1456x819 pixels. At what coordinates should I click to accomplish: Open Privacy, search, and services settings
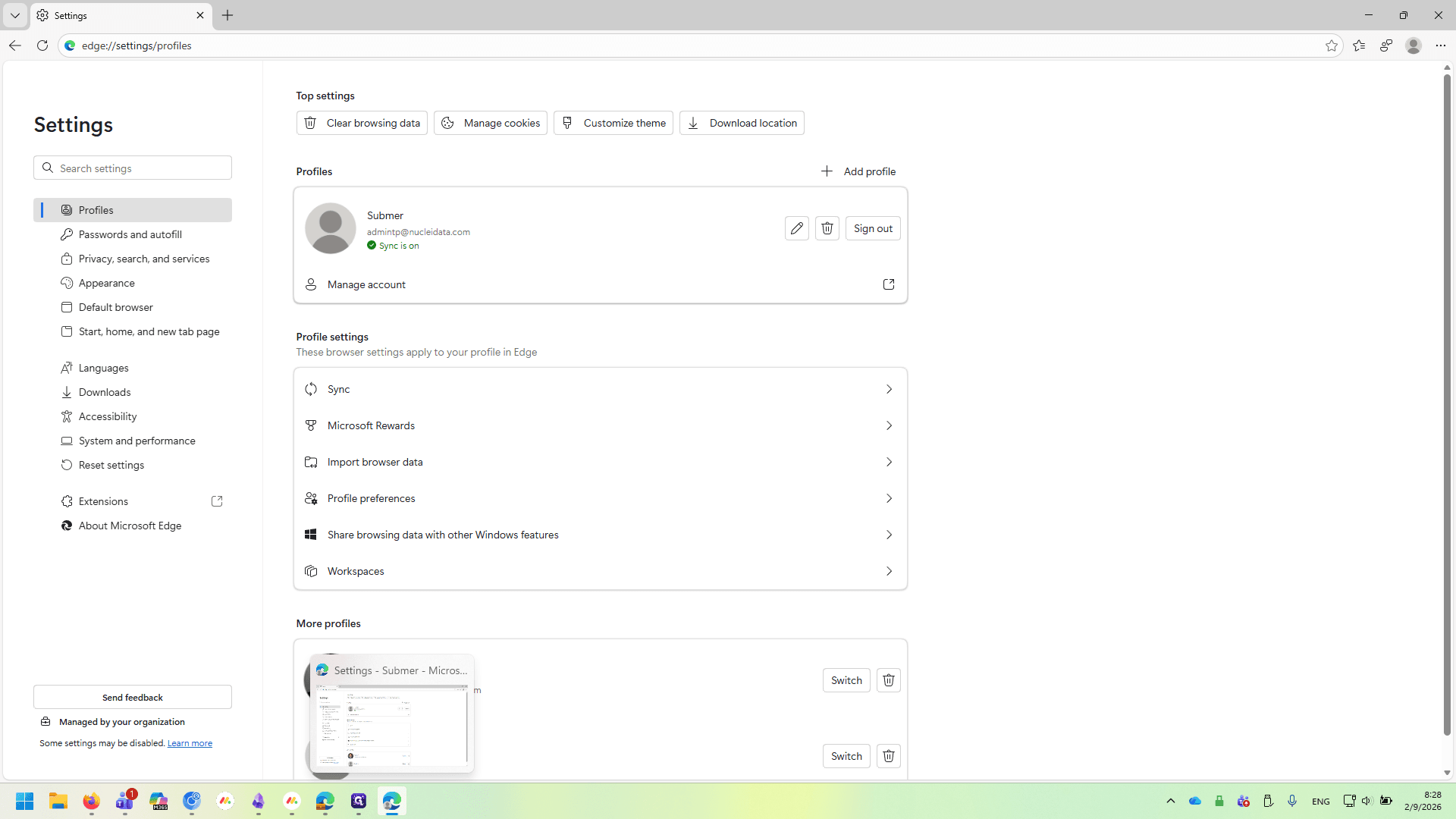click(133, 259)
